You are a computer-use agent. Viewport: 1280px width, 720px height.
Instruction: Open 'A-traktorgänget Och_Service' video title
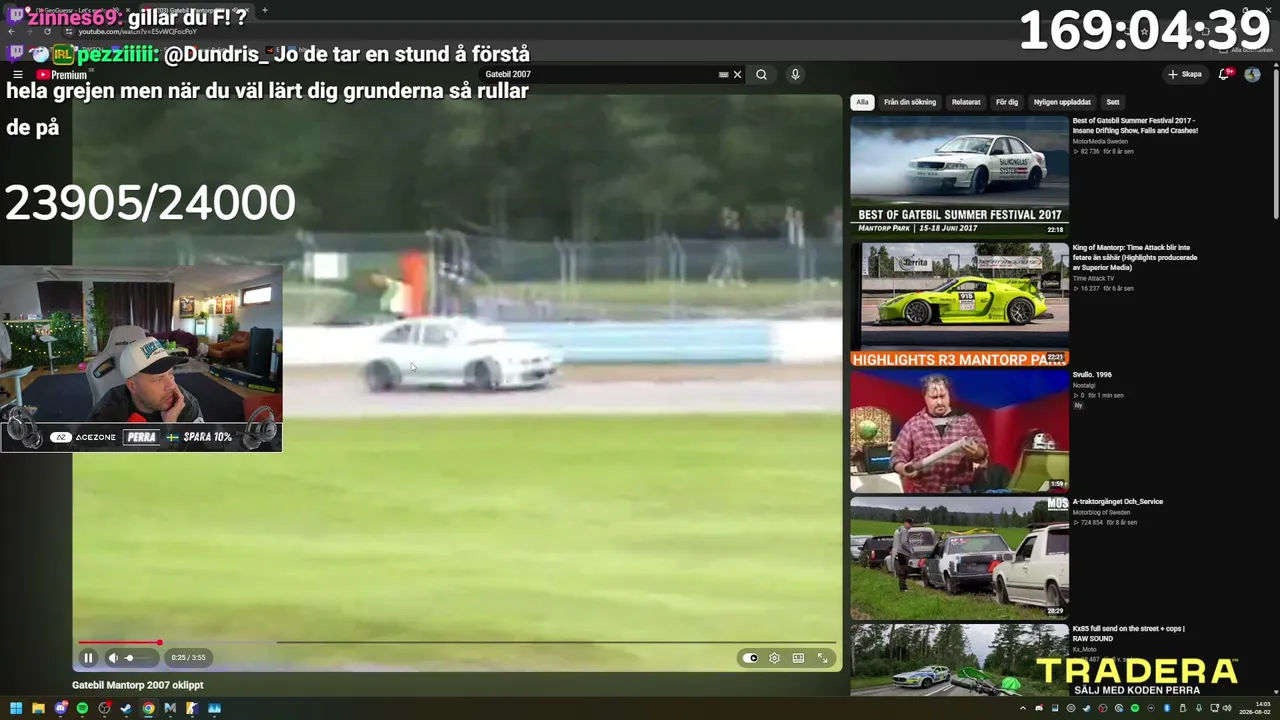(1118, 502)
